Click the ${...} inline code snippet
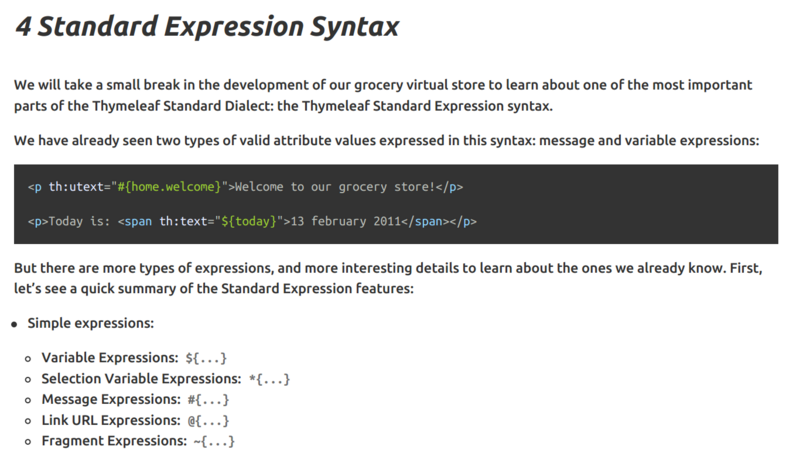 tap(207, 357)
